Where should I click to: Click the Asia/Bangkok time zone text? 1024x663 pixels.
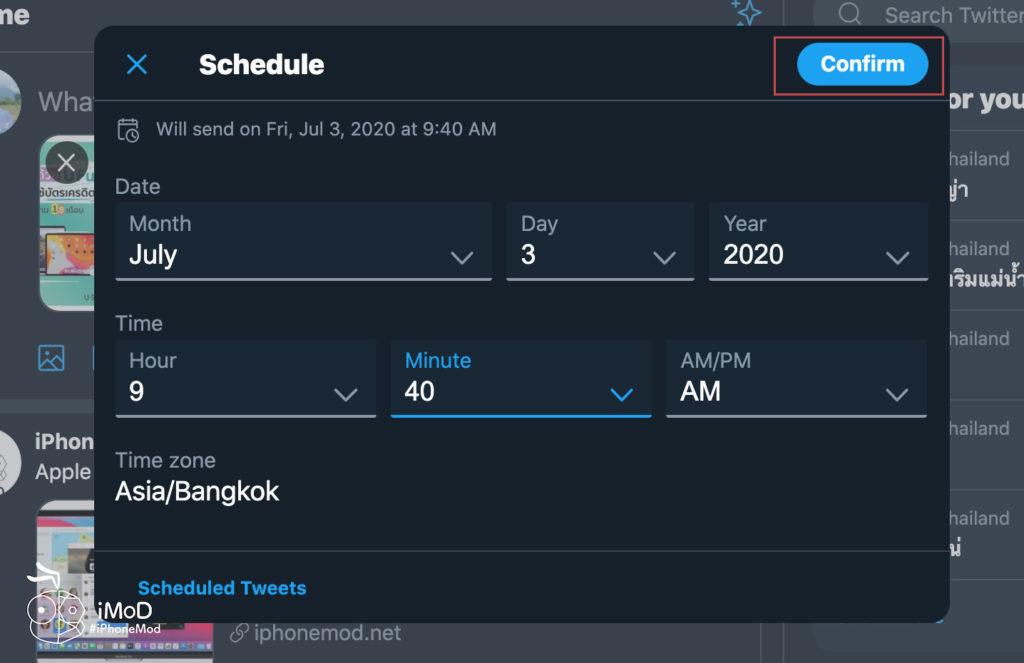197,491
